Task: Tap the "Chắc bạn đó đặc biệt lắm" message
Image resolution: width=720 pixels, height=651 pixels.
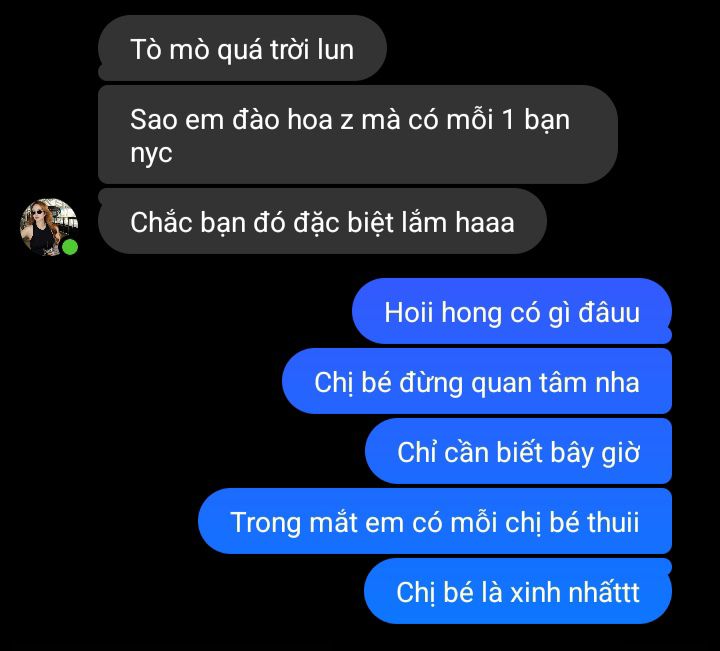Action: [x=322, y=221]
